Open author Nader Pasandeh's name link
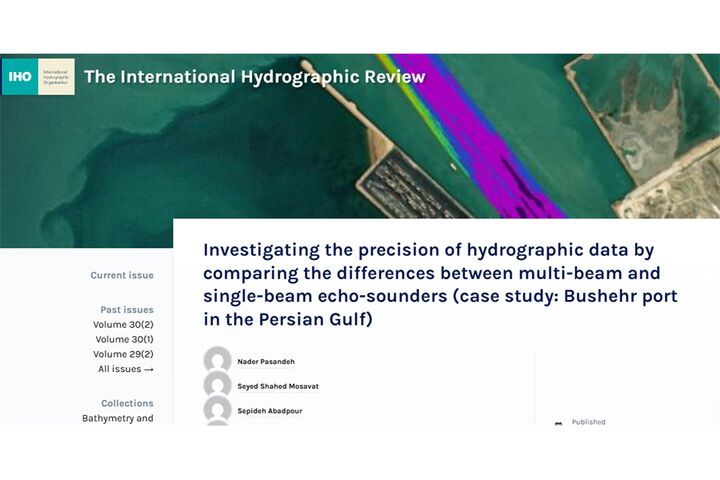Screen dimensions: 720x480 point(265,361)
